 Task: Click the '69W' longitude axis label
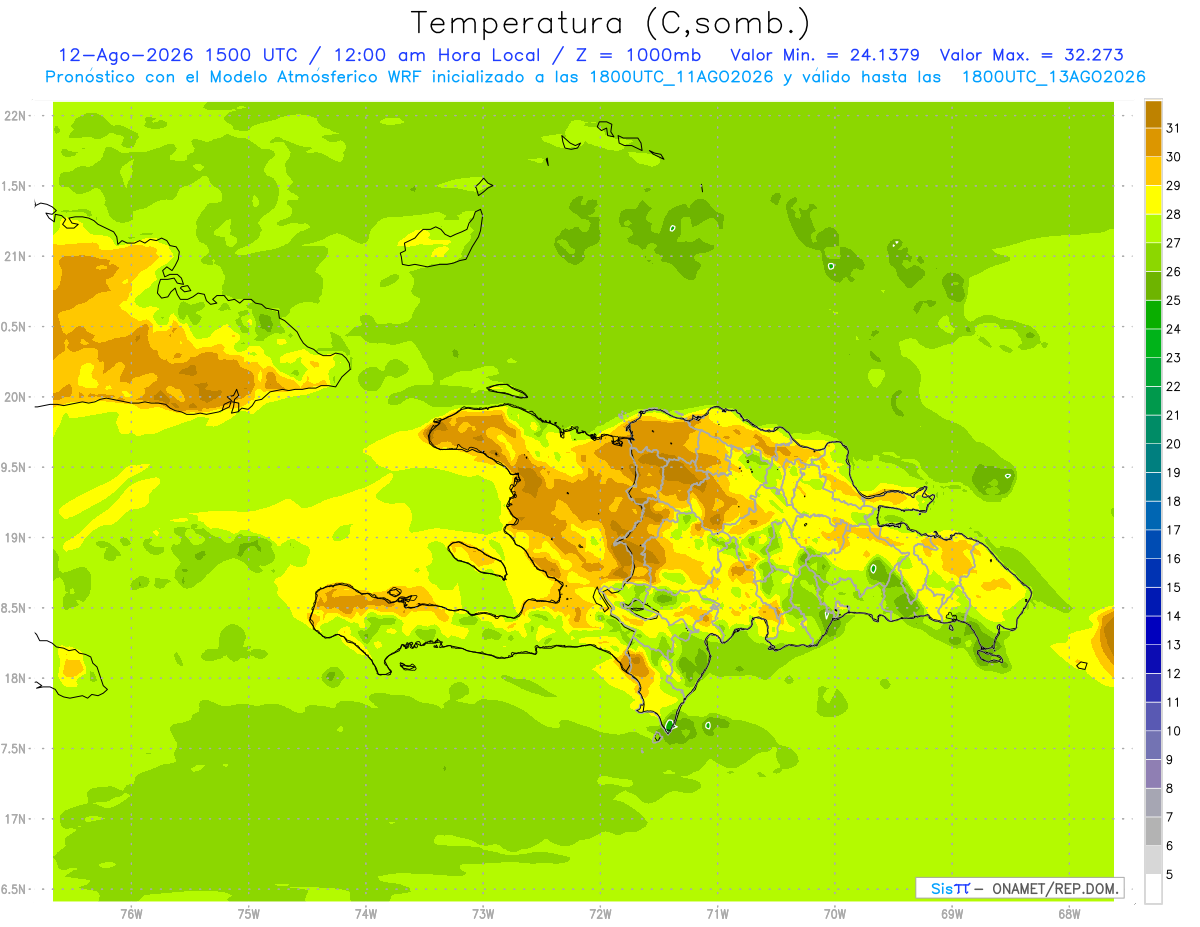coord(951,912)
